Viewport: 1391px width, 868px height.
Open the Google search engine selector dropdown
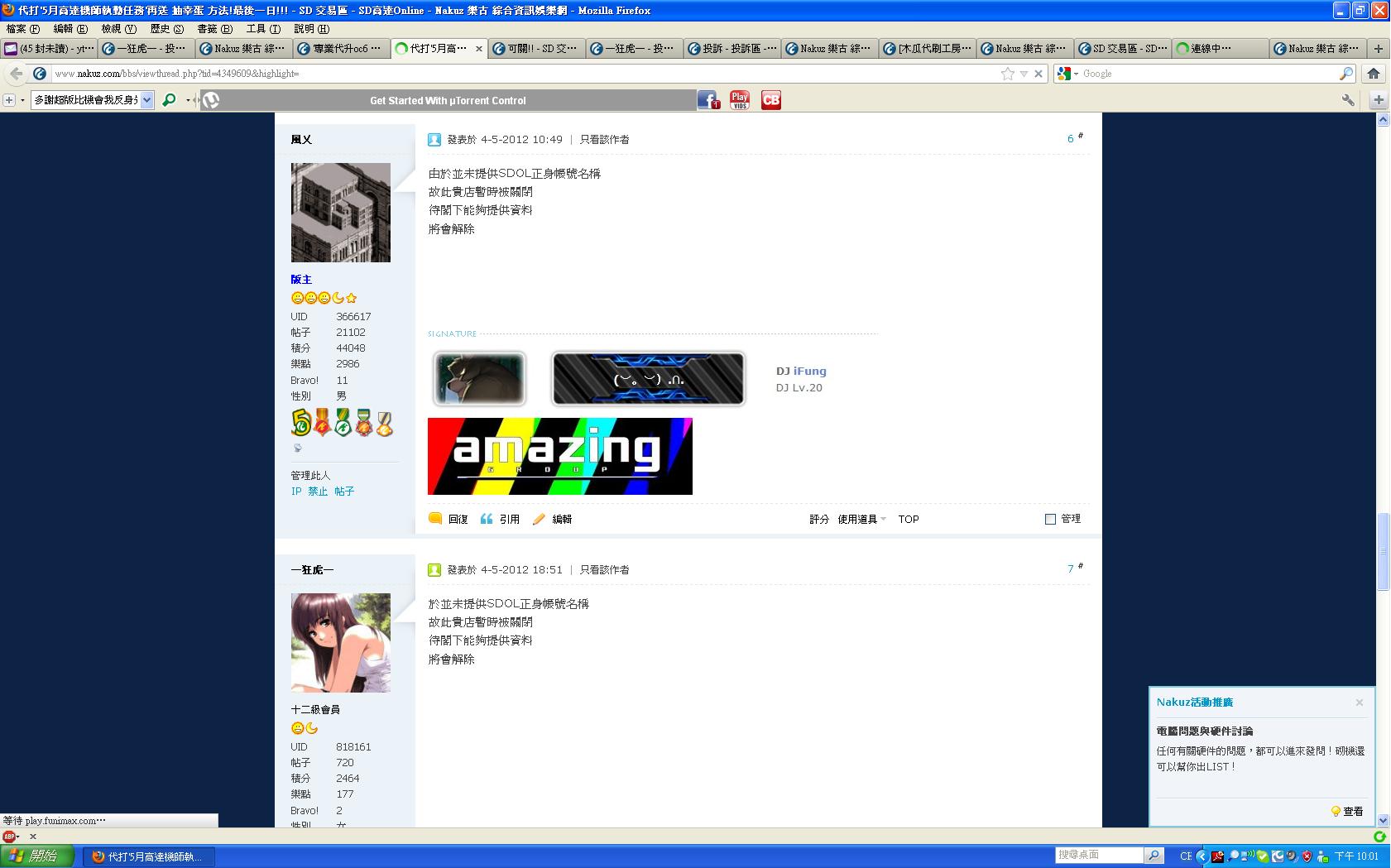1067,74
